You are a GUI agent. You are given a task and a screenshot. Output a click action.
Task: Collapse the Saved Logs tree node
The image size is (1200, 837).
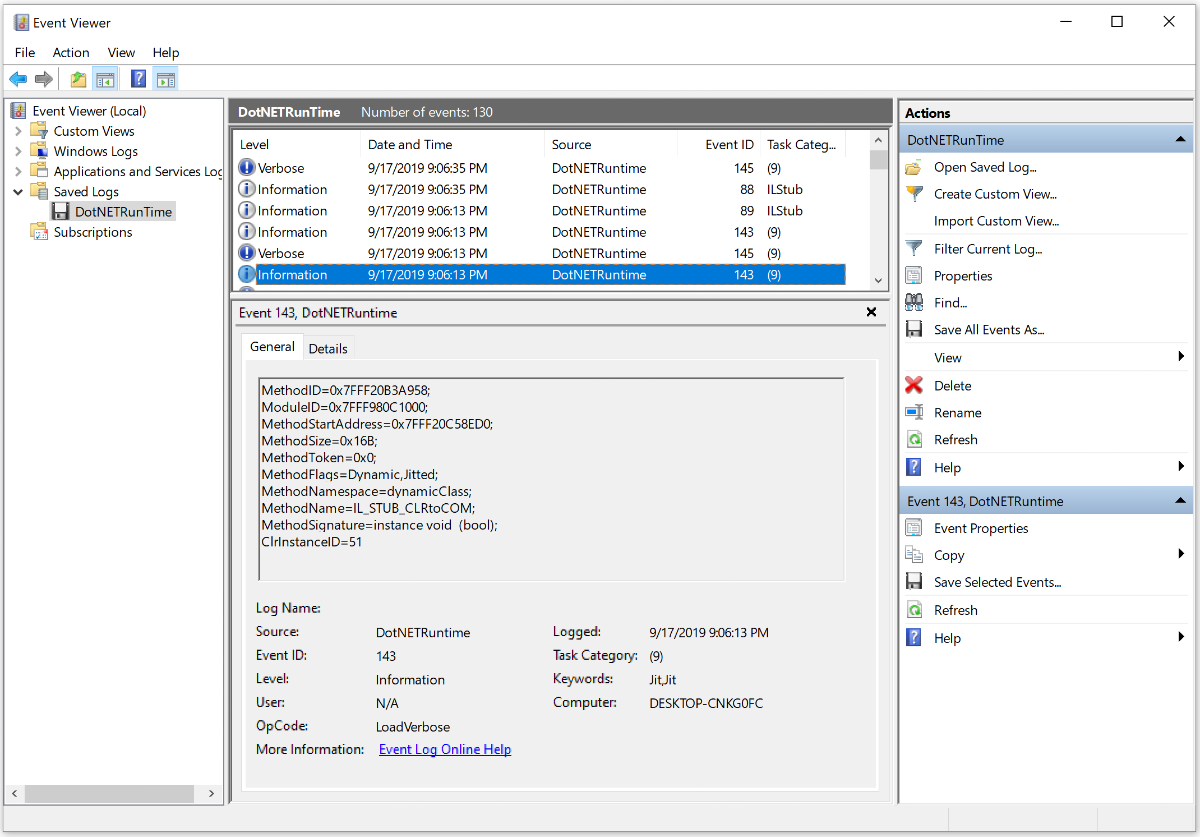[x=18, y=191]
